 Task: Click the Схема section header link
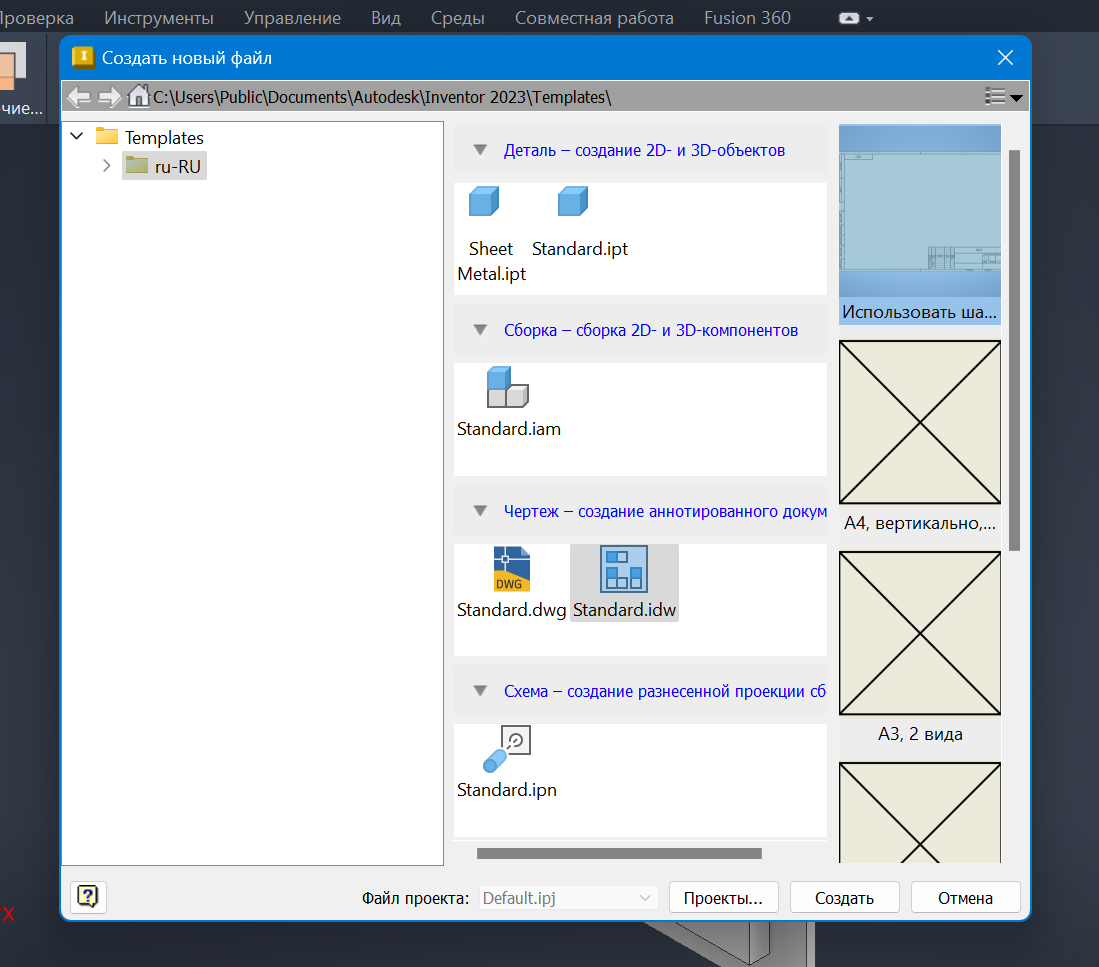[664, 691]
